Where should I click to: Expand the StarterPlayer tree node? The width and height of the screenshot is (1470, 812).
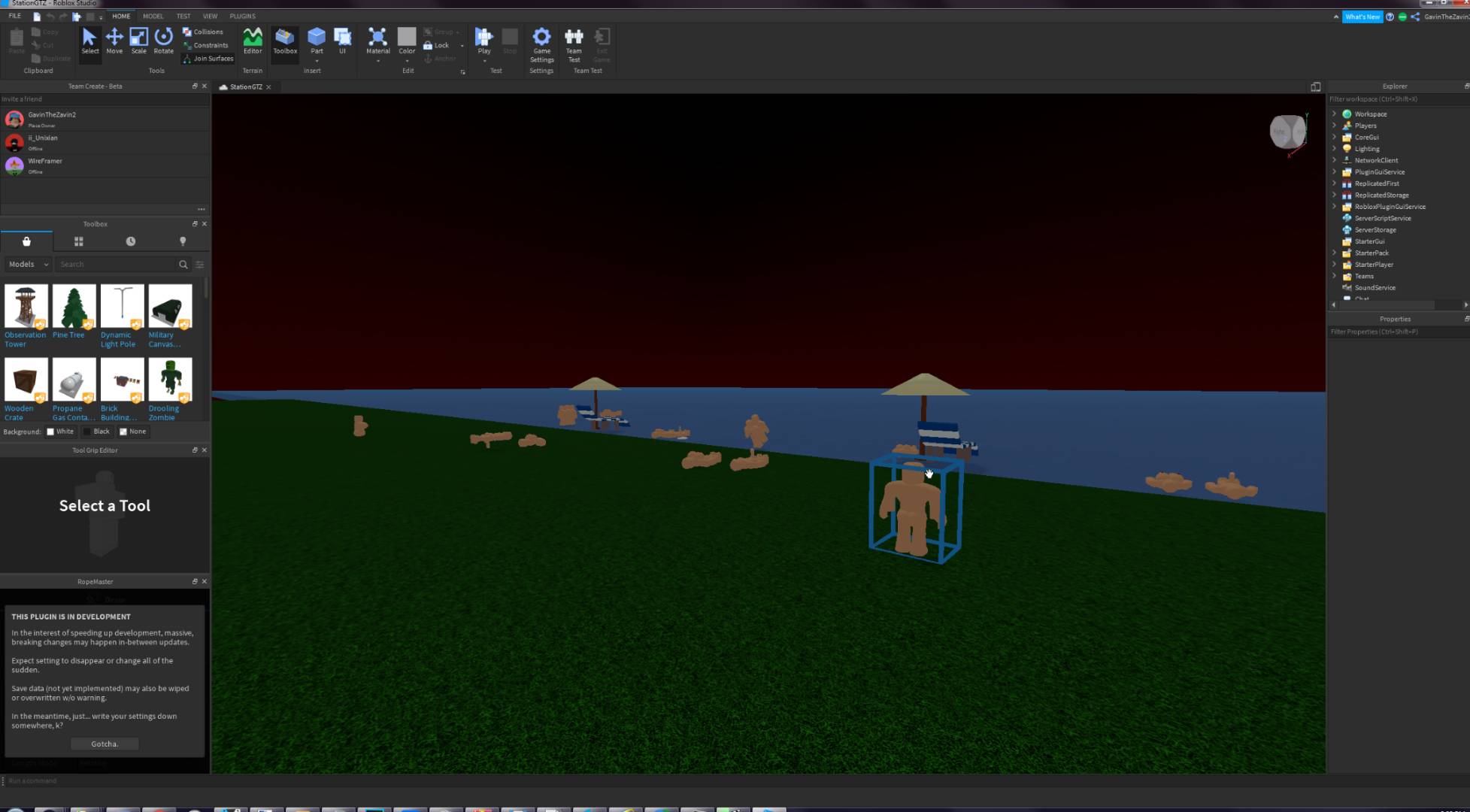click(x=1335, y=265)
